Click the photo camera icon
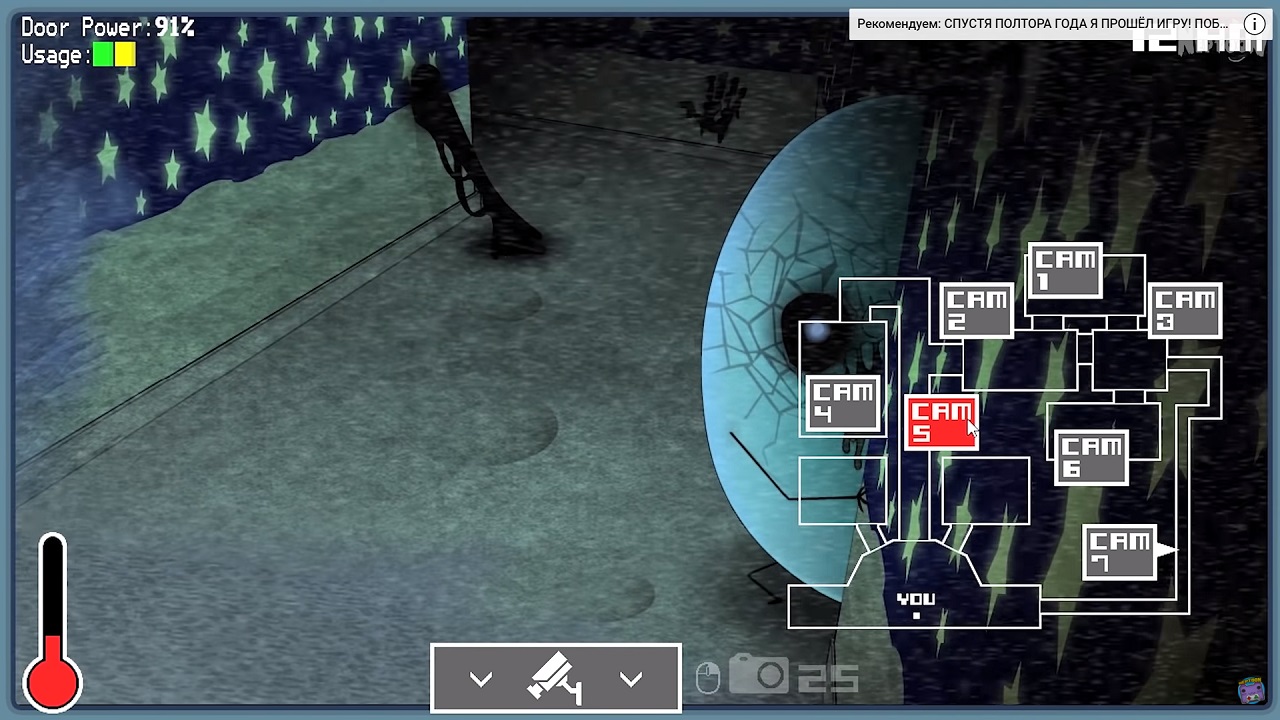Viewport: 1280px width, 720px height. [759, 675]
